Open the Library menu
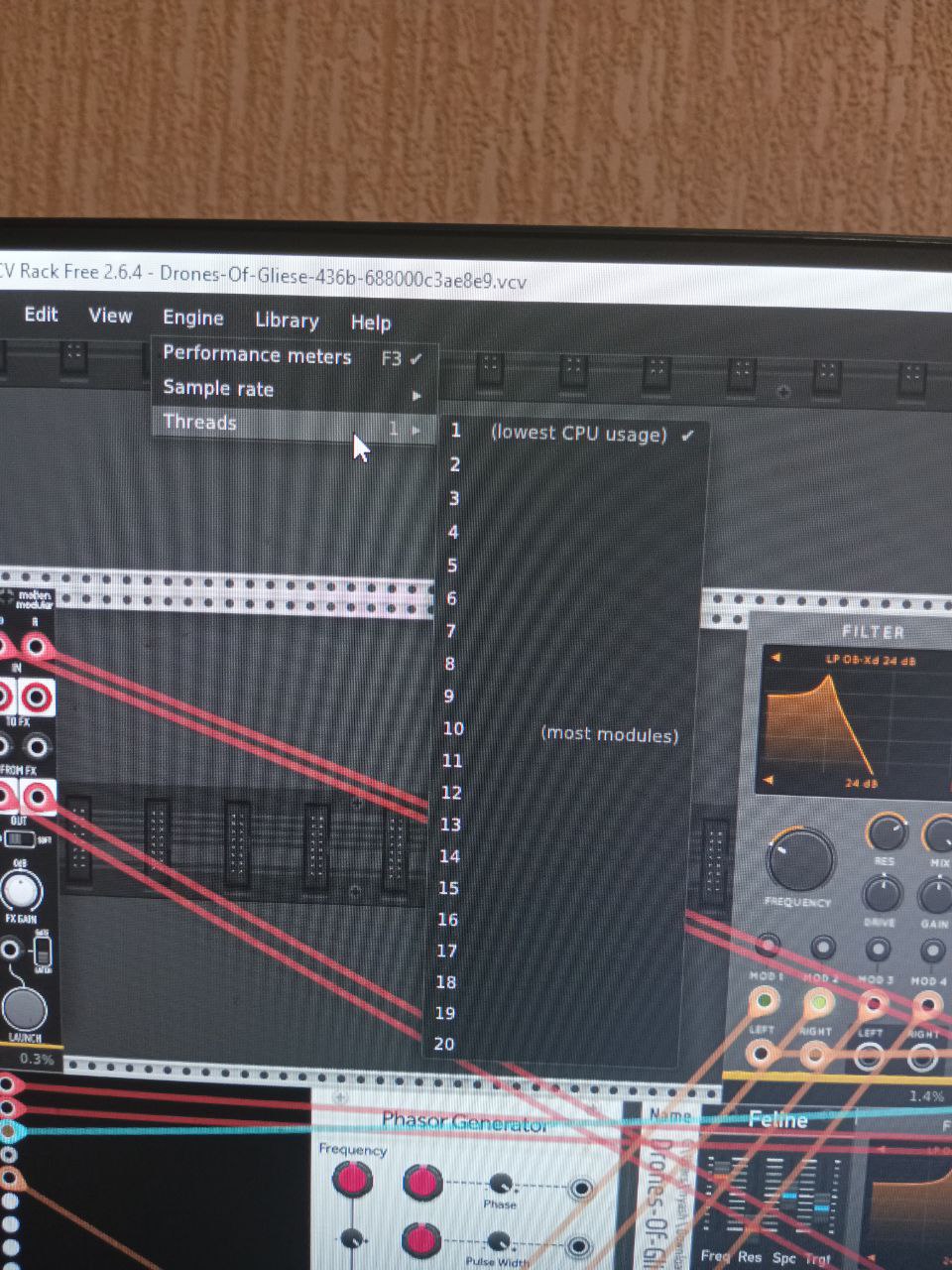This screenshot has height=1270, width=952. (287, 320)
